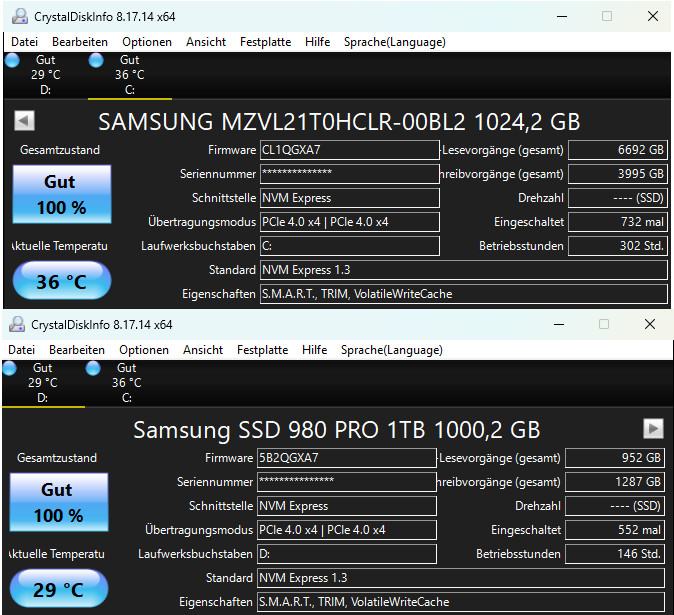Open Ansicht menu in bottom window
The height and width of the screenshot is (615, 674).
point(203,350)
